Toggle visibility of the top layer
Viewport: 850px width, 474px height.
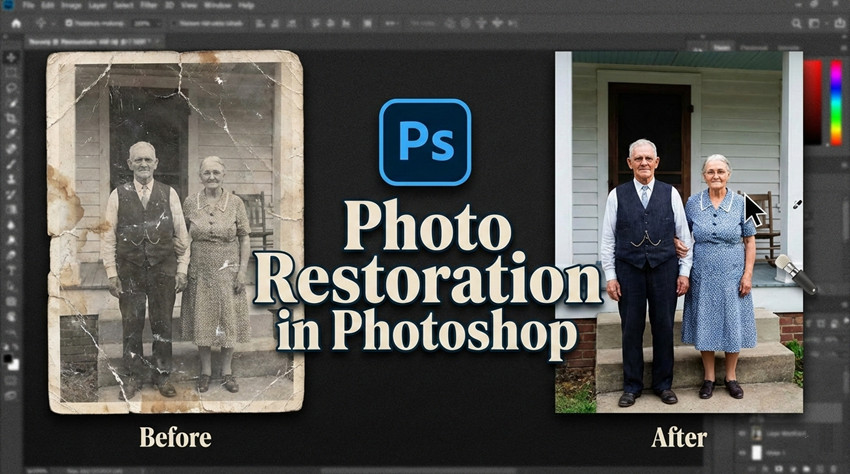point(741,434)
